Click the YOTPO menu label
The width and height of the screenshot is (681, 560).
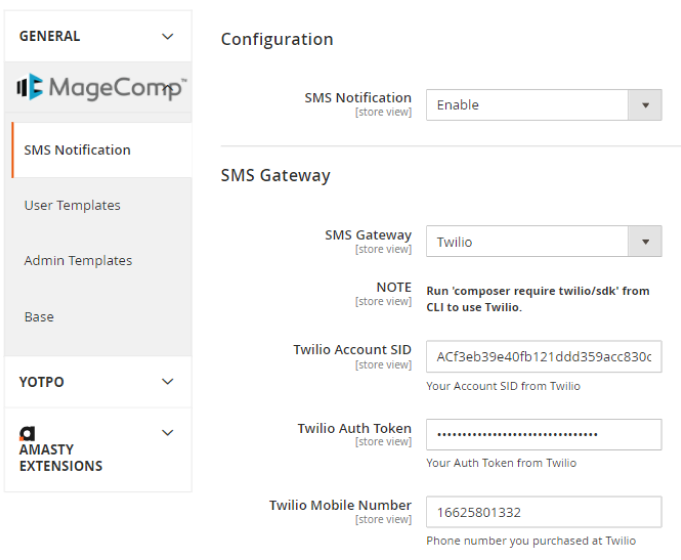41,382
